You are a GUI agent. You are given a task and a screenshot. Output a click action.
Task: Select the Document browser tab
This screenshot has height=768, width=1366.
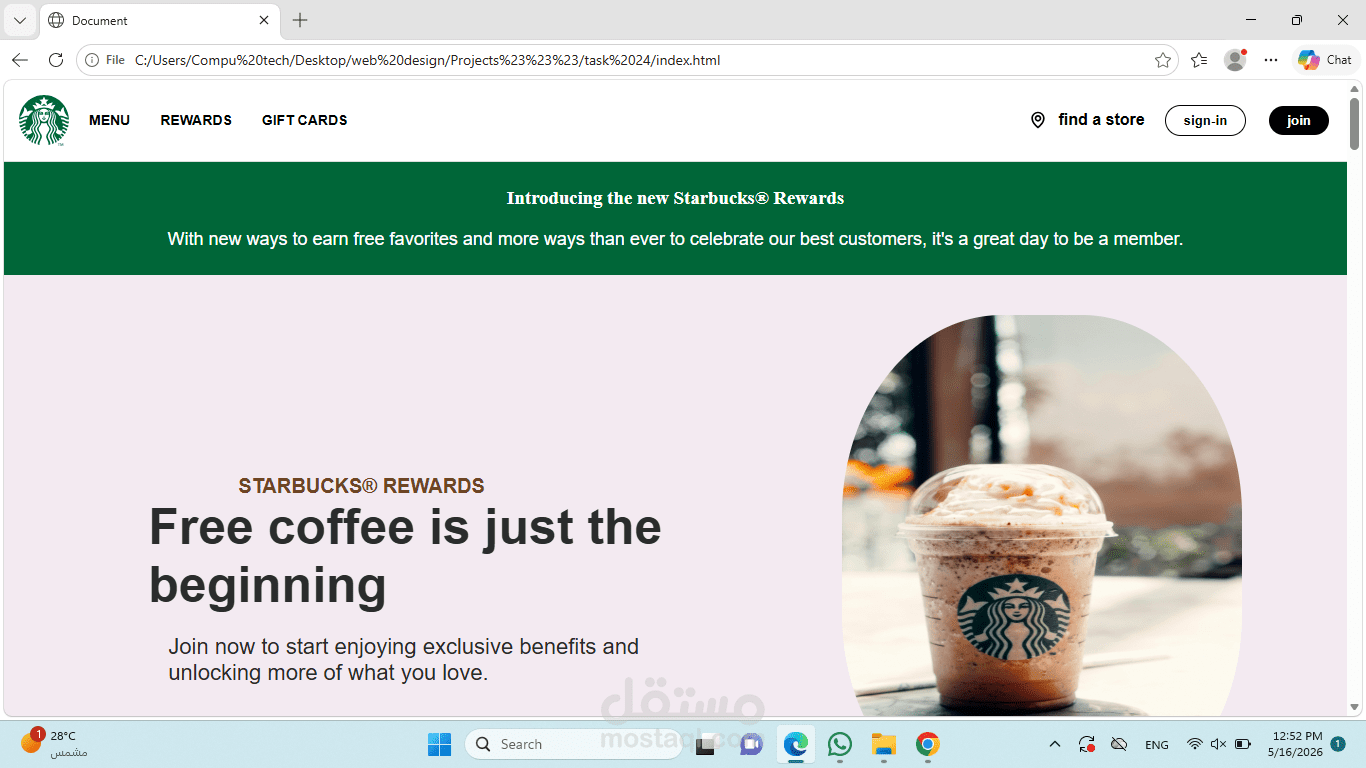tap(160, 20)
